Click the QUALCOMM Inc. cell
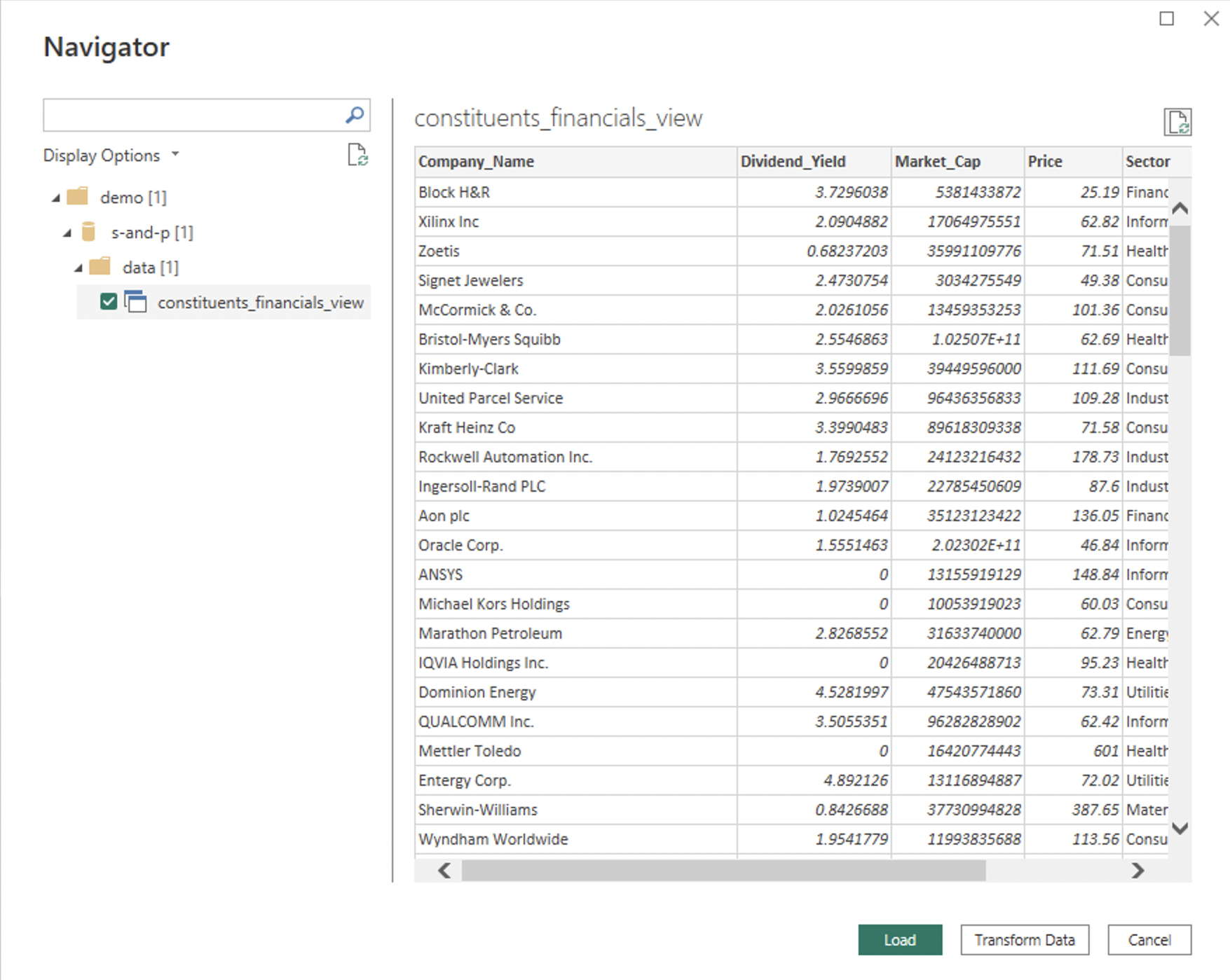 pos(575,722)
